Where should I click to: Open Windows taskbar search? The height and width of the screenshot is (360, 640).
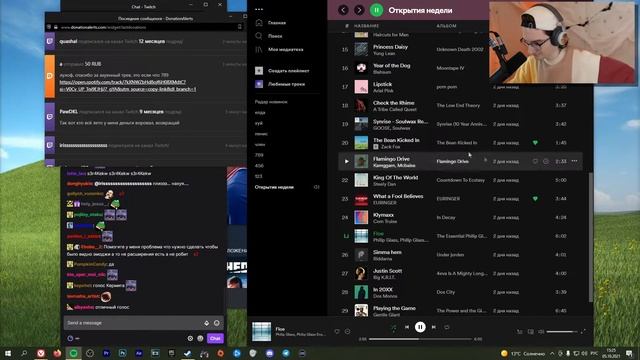click(24, 353)
